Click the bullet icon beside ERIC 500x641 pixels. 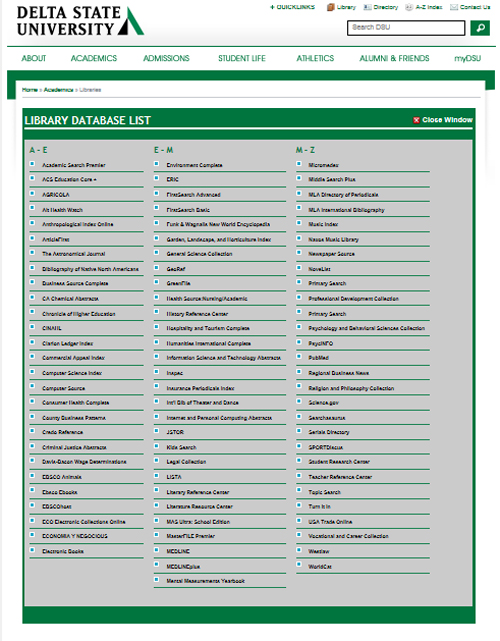click(157, 178)
